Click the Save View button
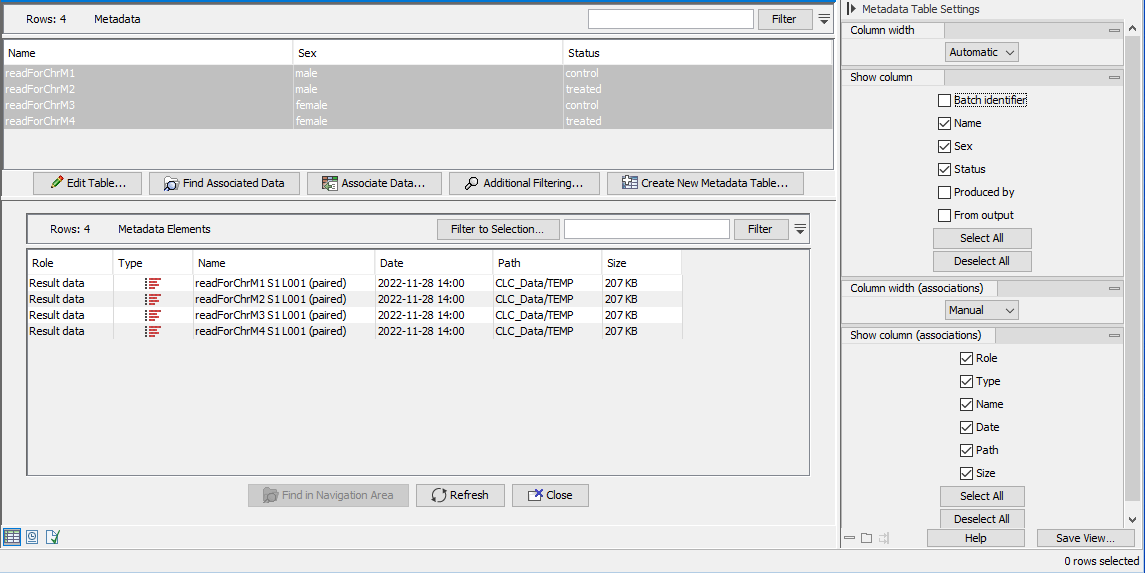1145x573 pixels. coord(1085,538)
